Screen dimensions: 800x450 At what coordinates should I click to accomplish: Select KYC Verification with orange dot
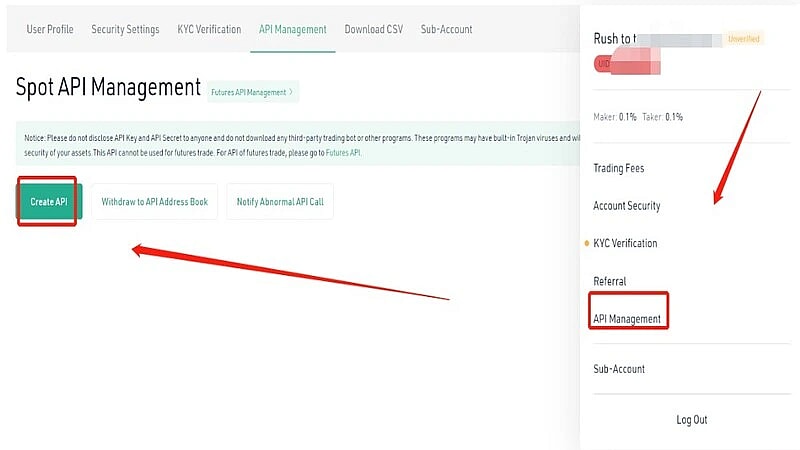pos(625,243)
